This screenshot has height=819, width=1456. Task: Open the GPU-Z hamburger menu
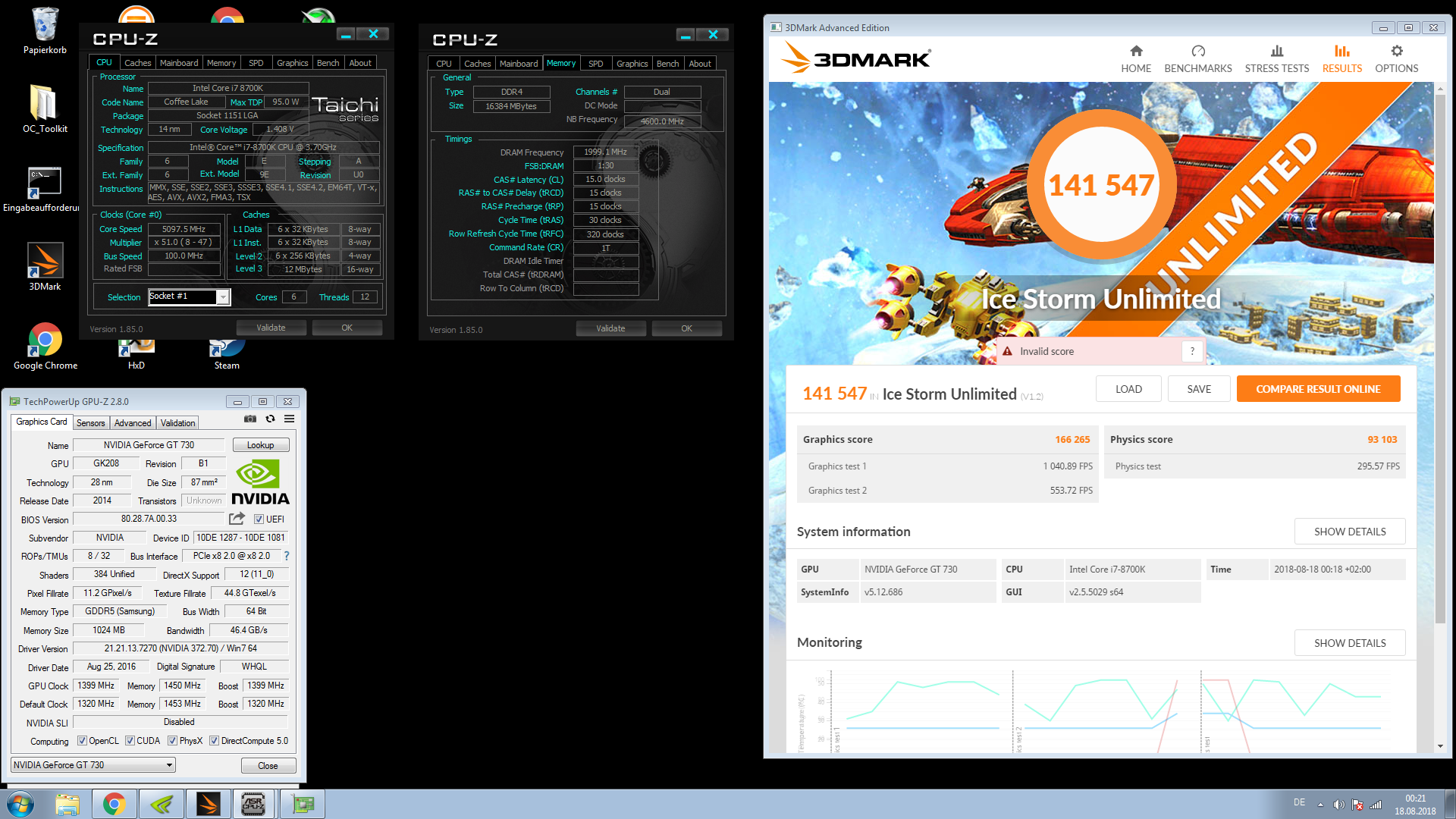click(290, 419)
